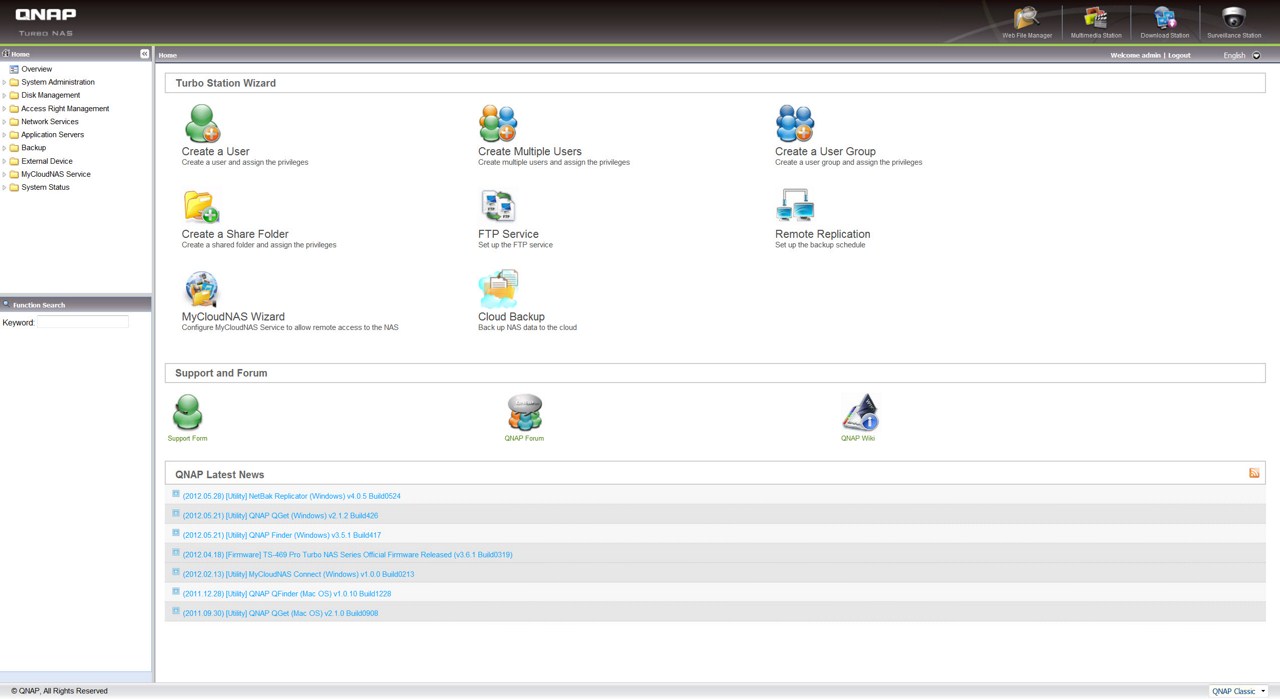This screenshot has height=699, width=1280.
Task: Expand the MyCloudNAS Service tree node
Action: (x=4, y=174)
